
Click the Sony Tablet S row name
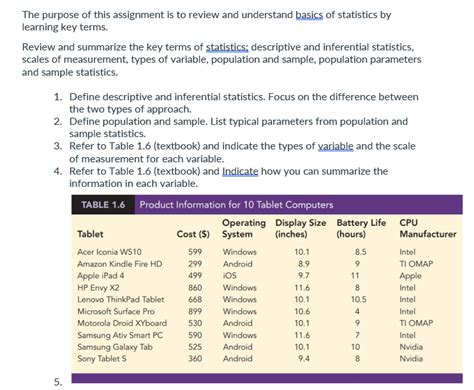[x=102, y=359]
